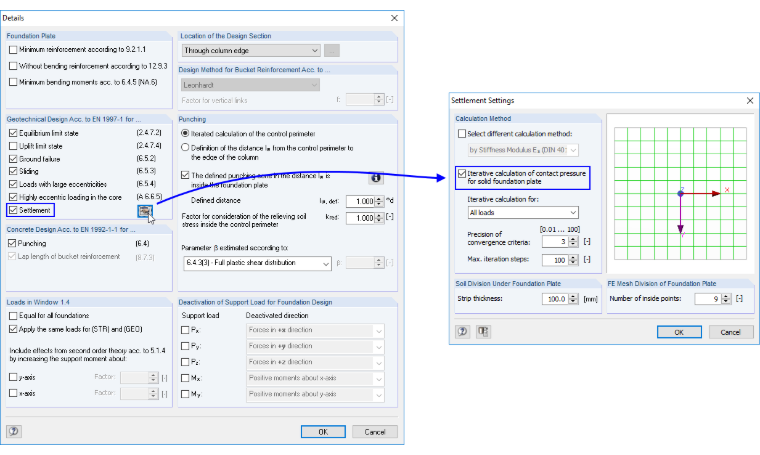Toggle defined punching cone inside foundation plate

coord(185,175)
